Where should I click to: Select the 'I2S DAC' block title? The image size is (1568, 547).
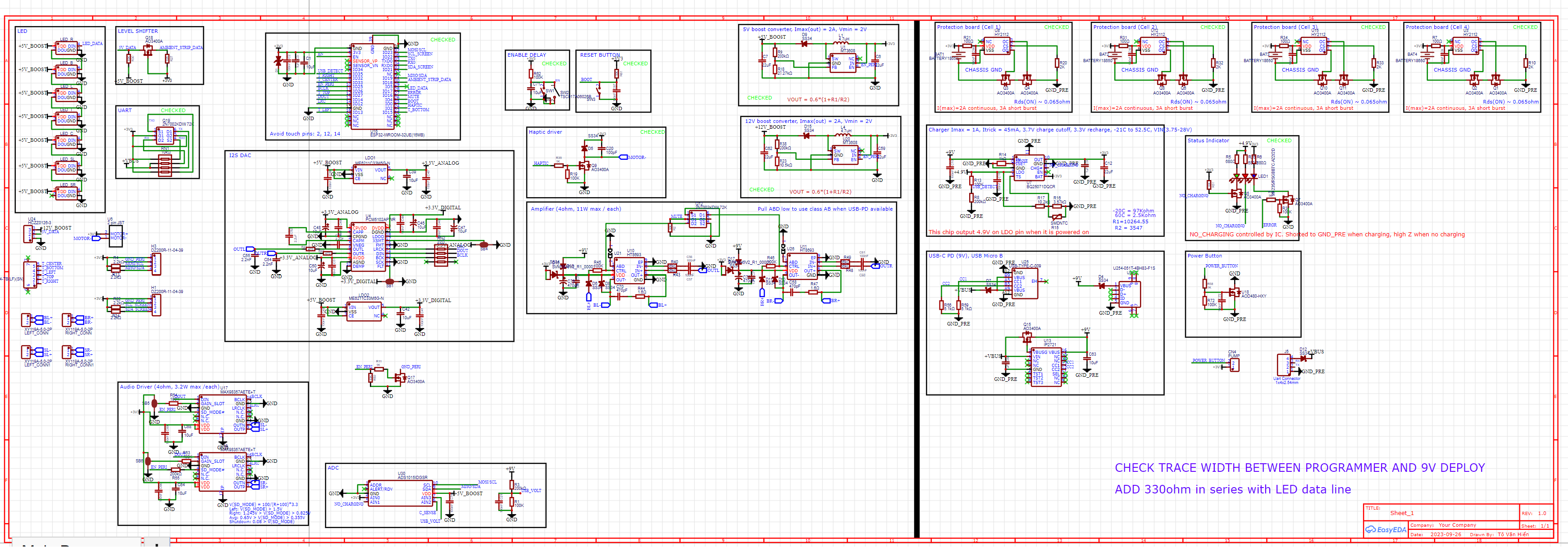[240, 156]
